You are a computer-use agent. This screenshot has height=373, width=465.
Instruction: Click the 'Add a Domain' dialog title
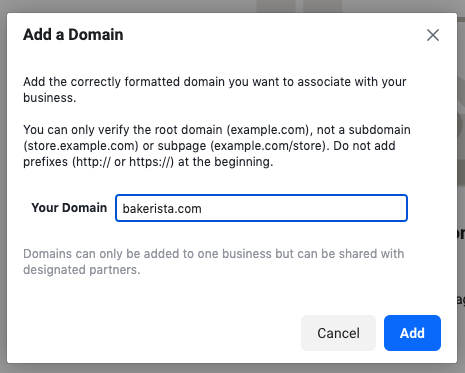click(x=73, y=35)
